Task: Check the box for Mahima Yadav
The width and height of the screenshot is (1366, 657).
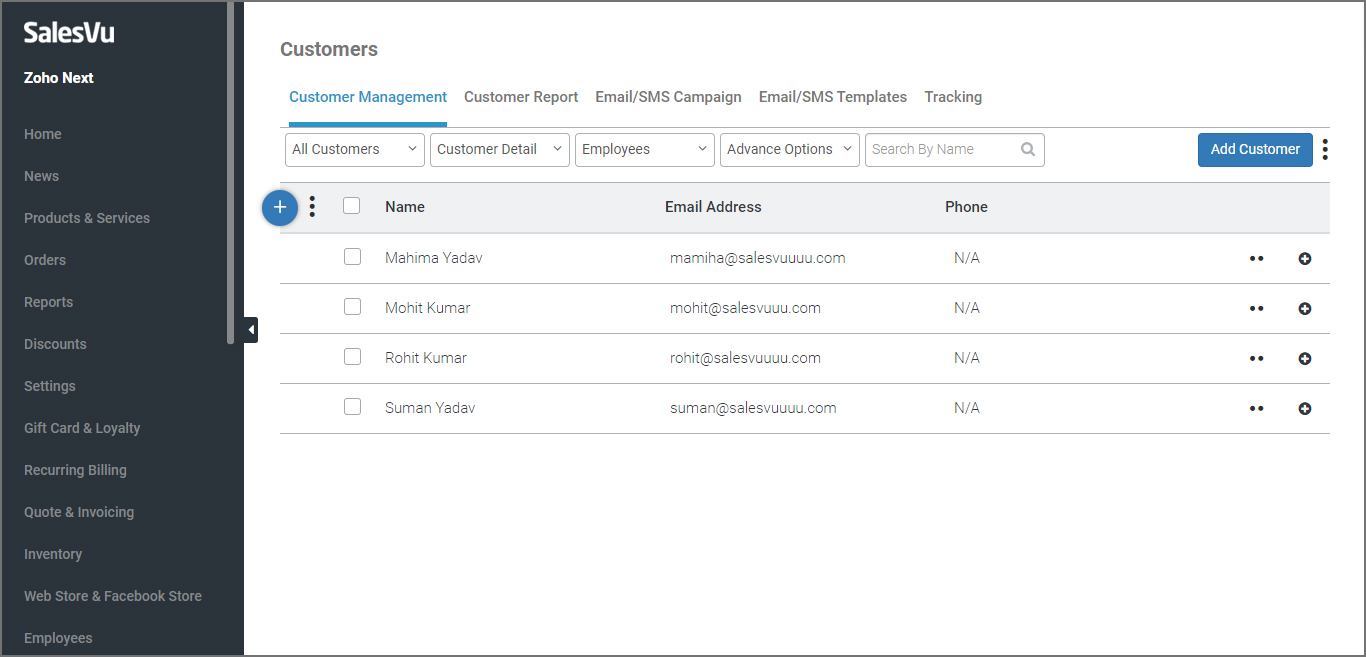Action: tap(352, 257)
